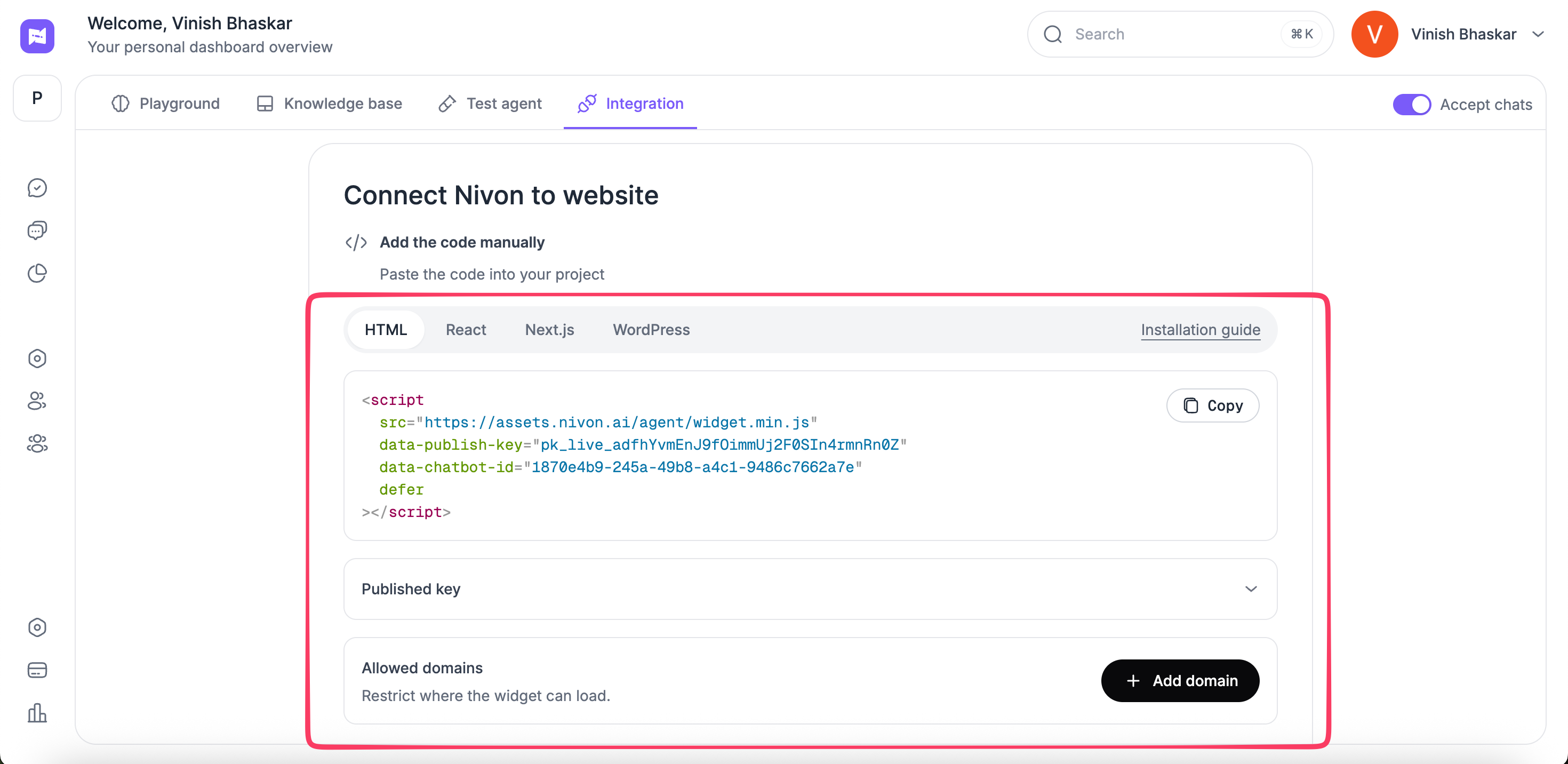Click the Connect Nivon to website heading
The height and width of the screenshot is (764, 1568).
[x=501, y=195]
